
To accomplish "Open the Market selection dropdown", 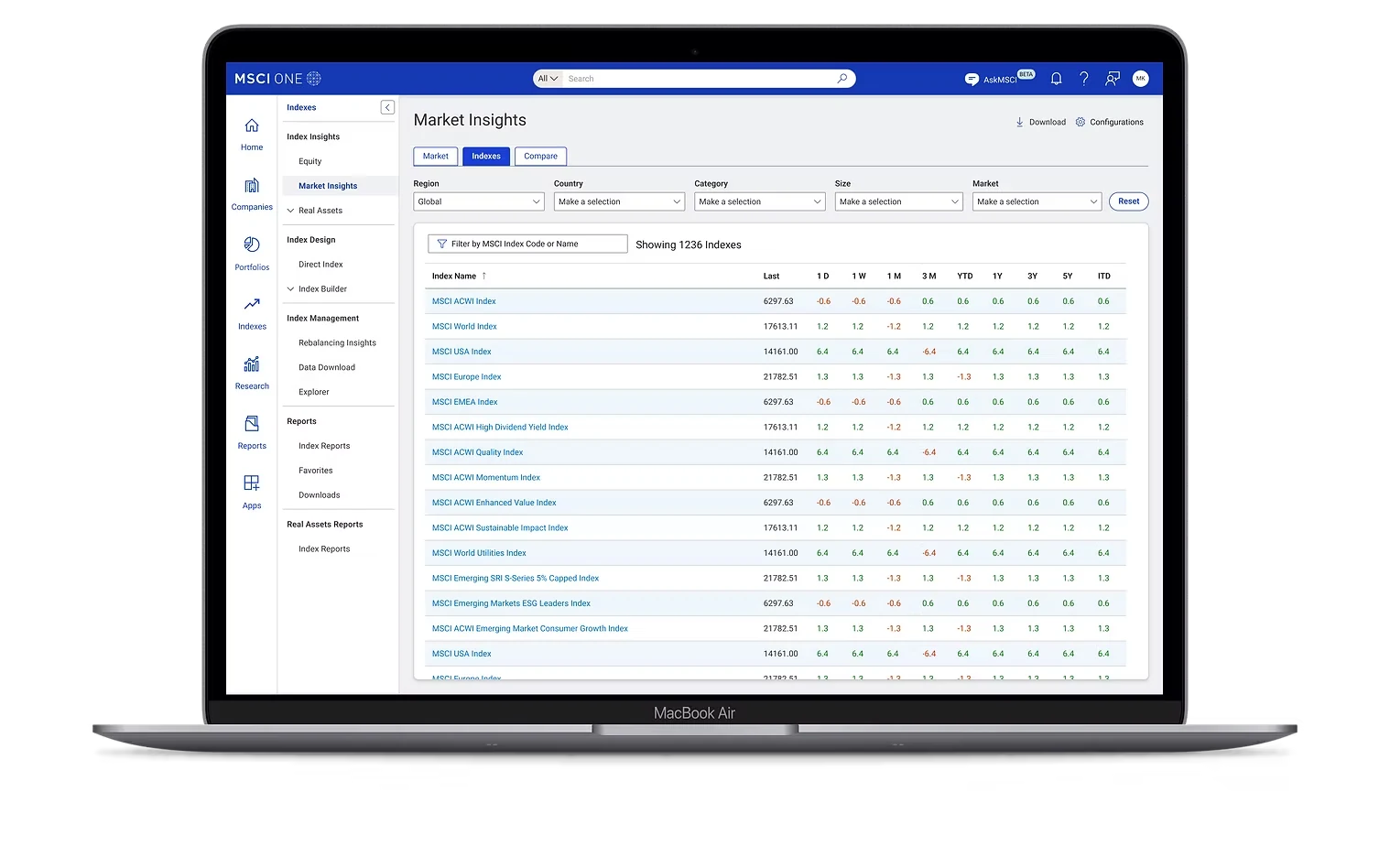I will click(1037, 201).
